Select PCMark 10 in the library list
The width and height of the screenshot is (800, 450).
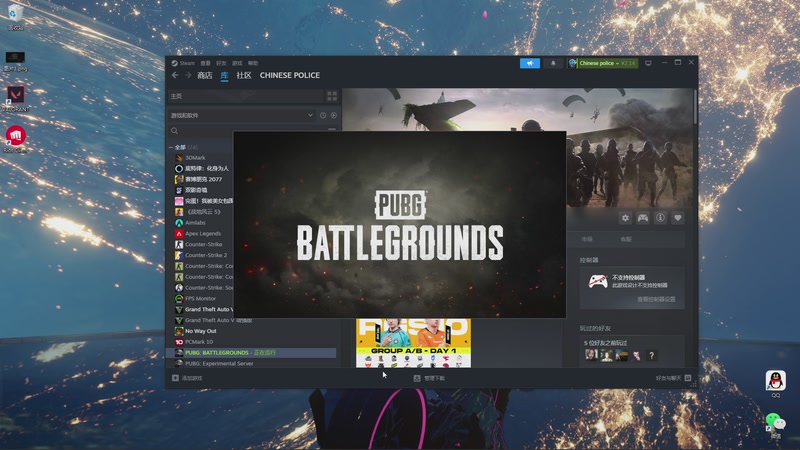coord(198,342)
